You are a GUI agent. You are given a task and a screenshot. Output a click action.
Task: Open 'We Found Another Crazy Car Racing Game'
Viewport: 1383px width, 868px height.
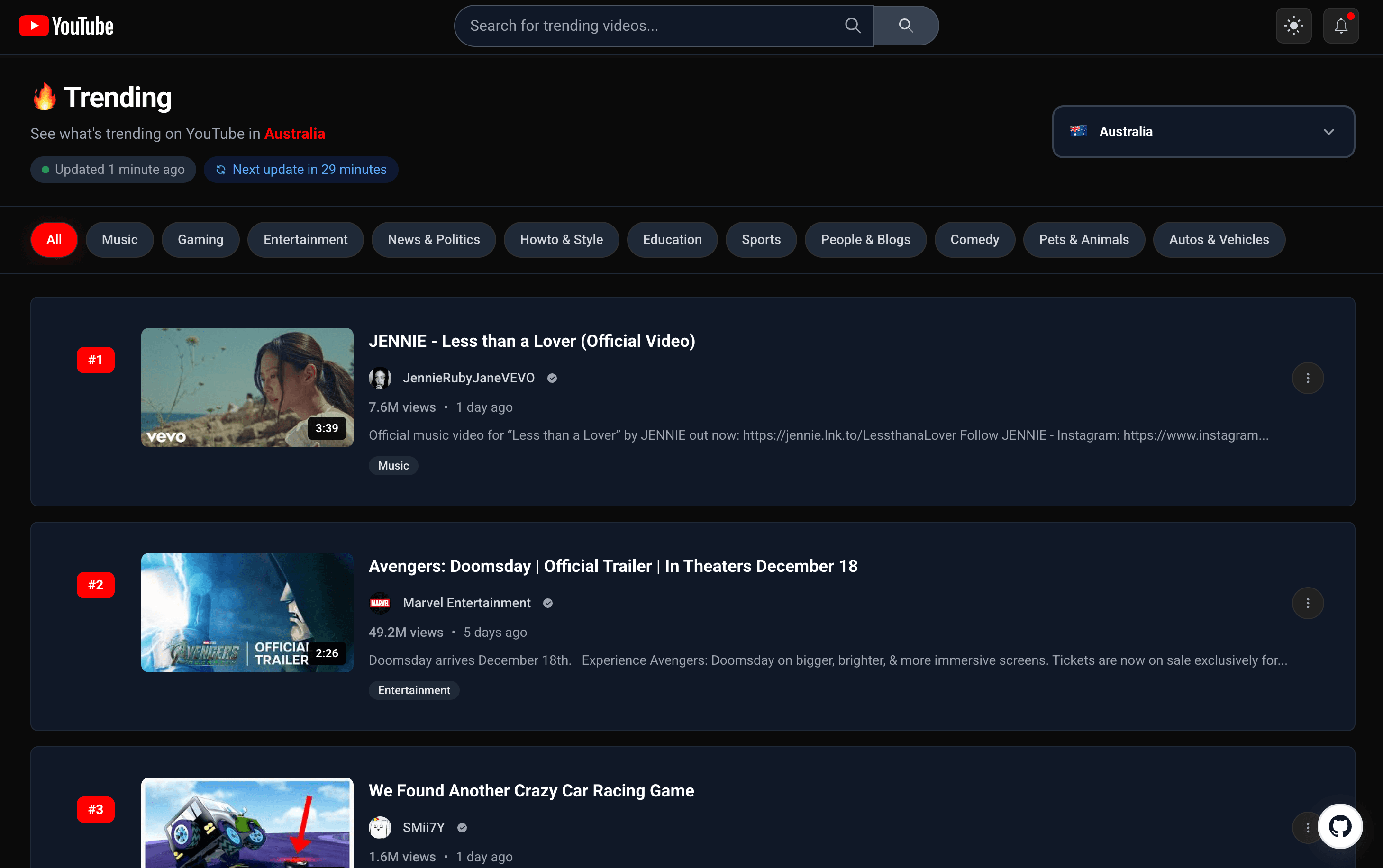(531, 790)
